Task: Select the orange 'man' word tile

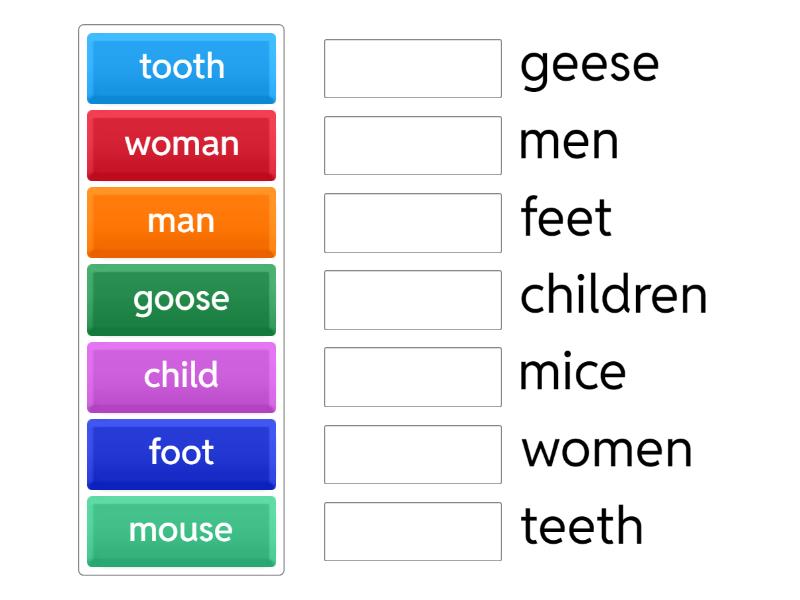Action: 181,222
